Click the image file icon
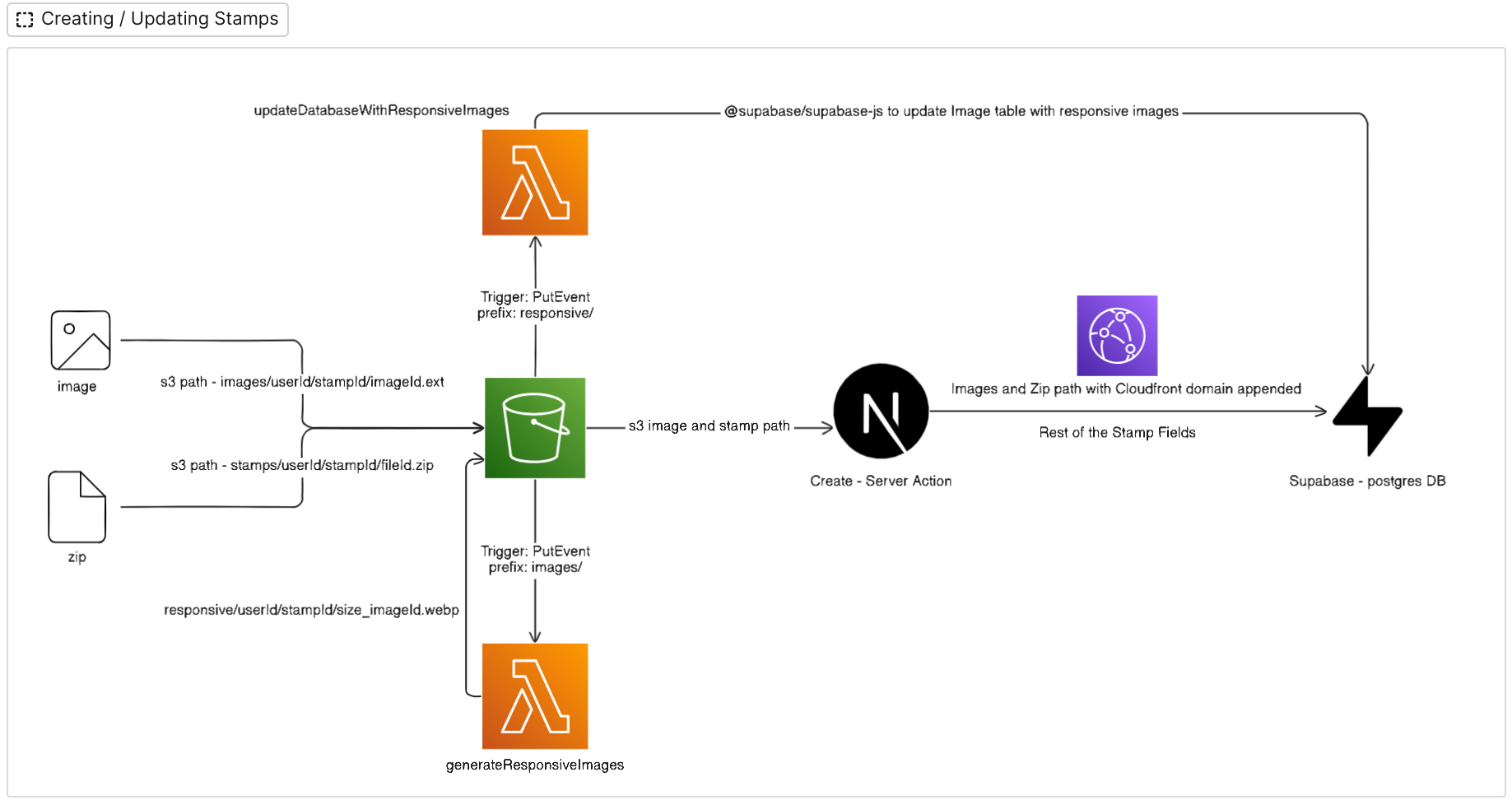Viewport: 1512px width, 800px height. pyautogui.click(x=81, y=340)
